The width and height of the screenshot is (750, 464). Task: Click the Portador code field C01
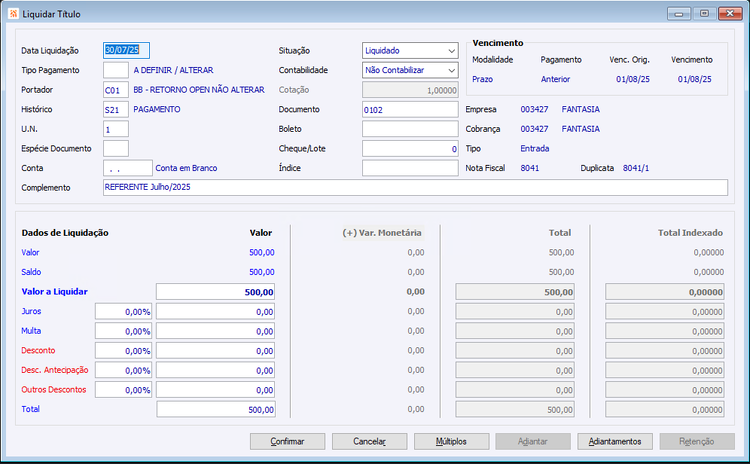(116, 90)
